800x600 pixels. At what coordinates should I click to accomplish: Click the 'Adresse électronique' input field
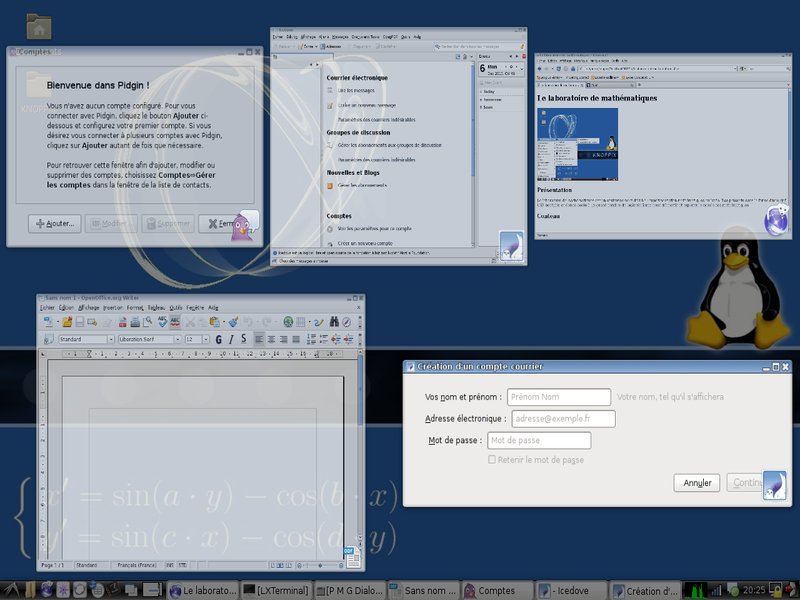563,419
